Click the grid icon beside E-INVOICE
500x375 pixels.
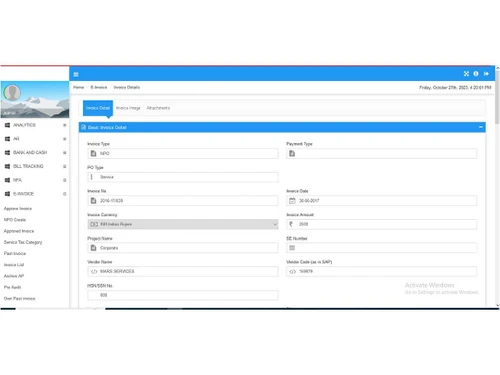[7, 194]
